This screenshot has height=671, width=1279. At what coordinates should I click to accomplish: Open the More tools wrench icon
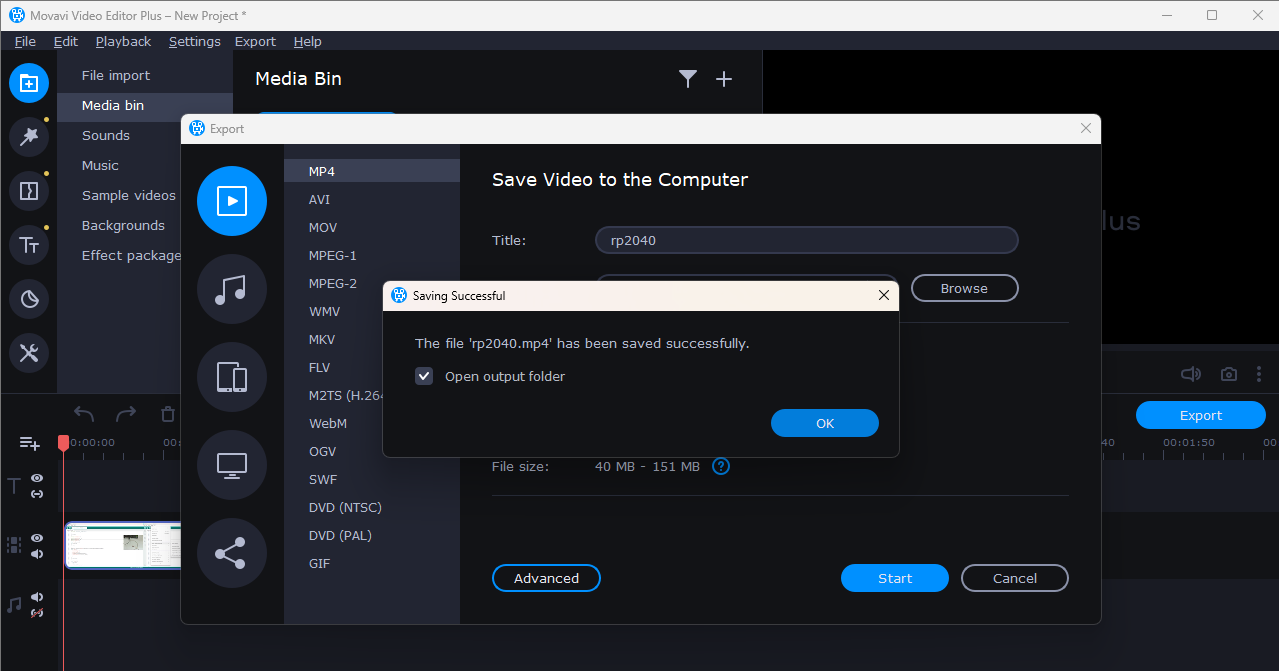tap(29, 353)
